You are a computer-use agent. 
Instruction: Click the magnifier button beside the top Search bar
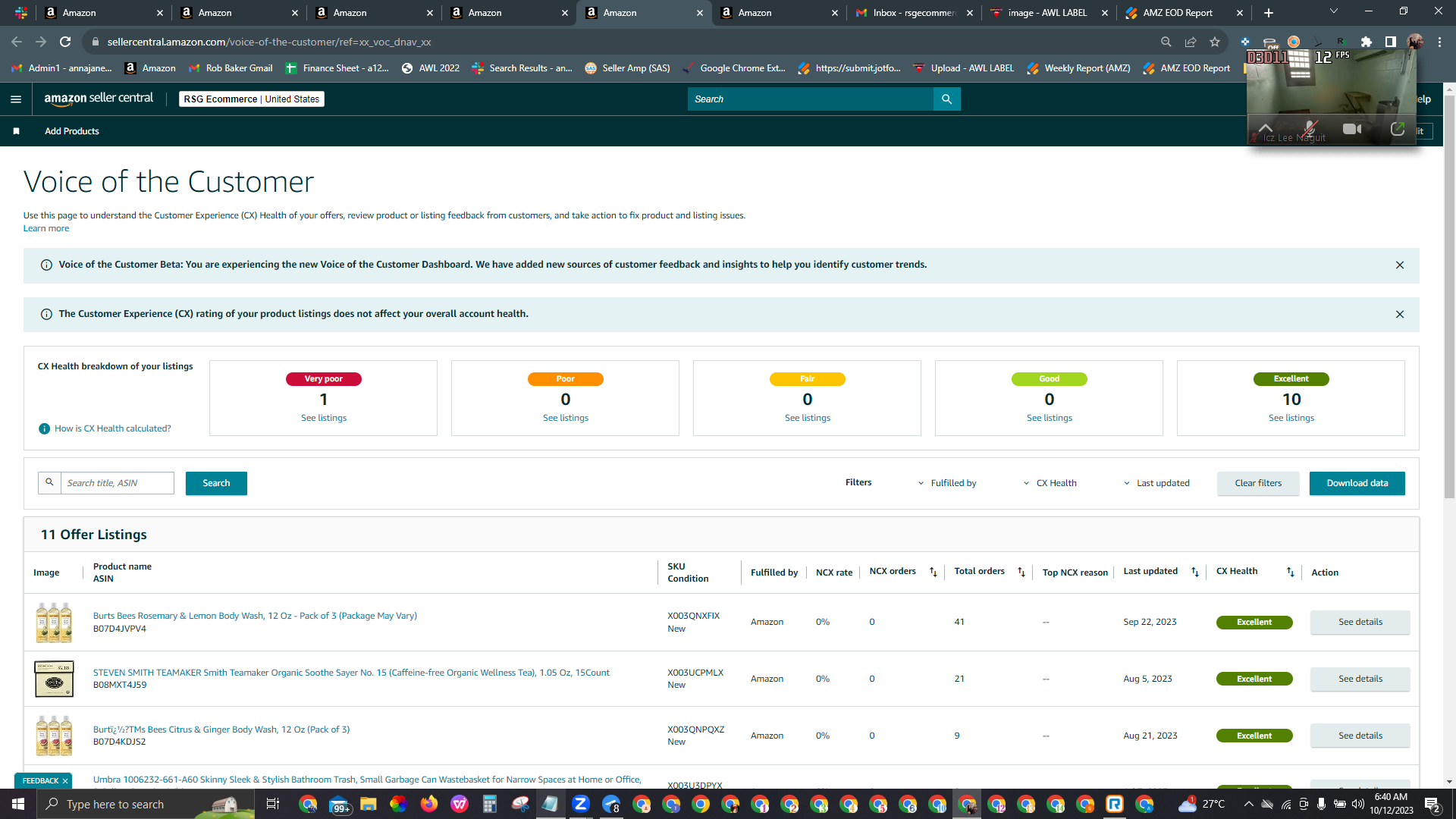coord(946,99)
